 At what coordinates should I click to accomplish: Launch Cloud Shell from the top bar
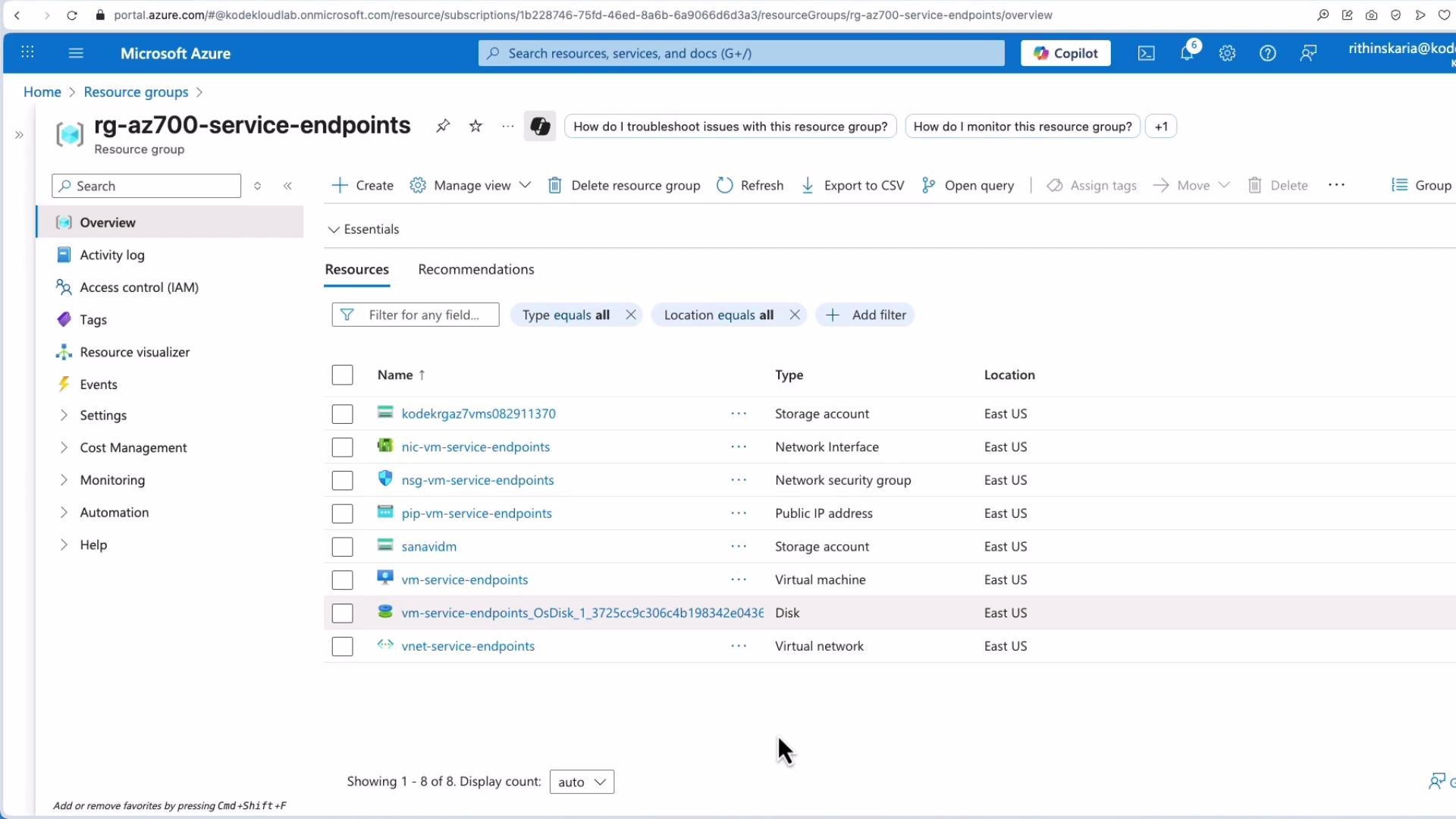pos(1147,53)
